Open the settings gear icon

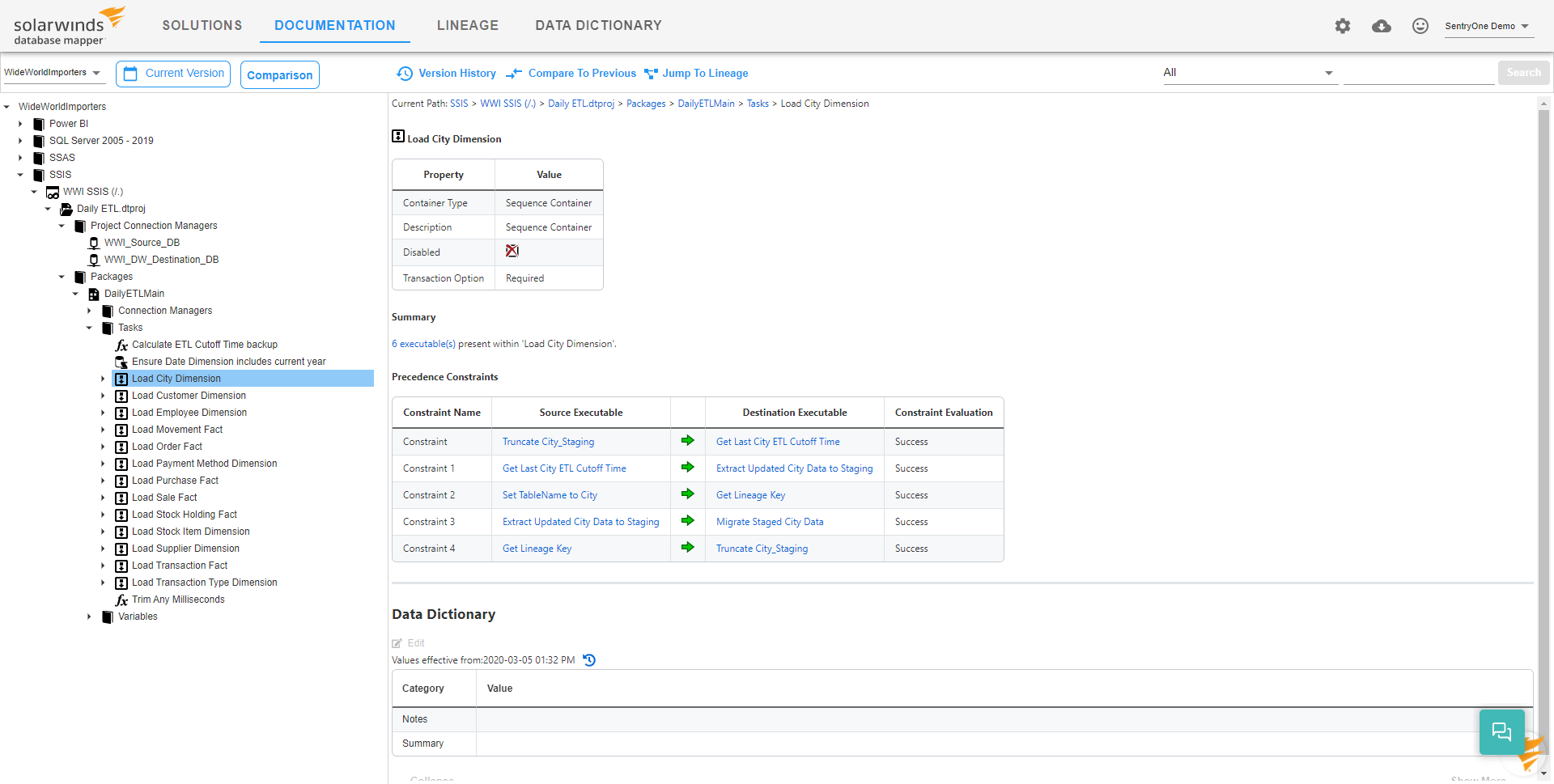coord(1343,26)
